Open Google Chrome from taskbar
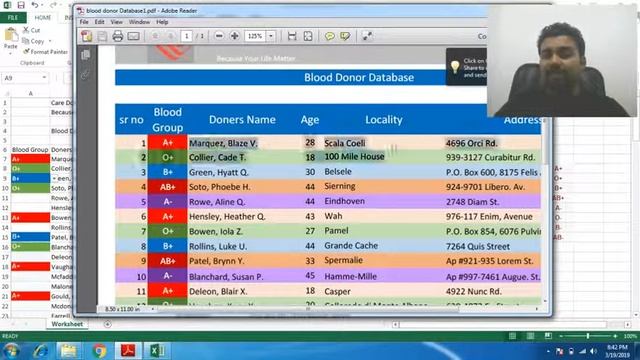 click(x=99, y=351)
